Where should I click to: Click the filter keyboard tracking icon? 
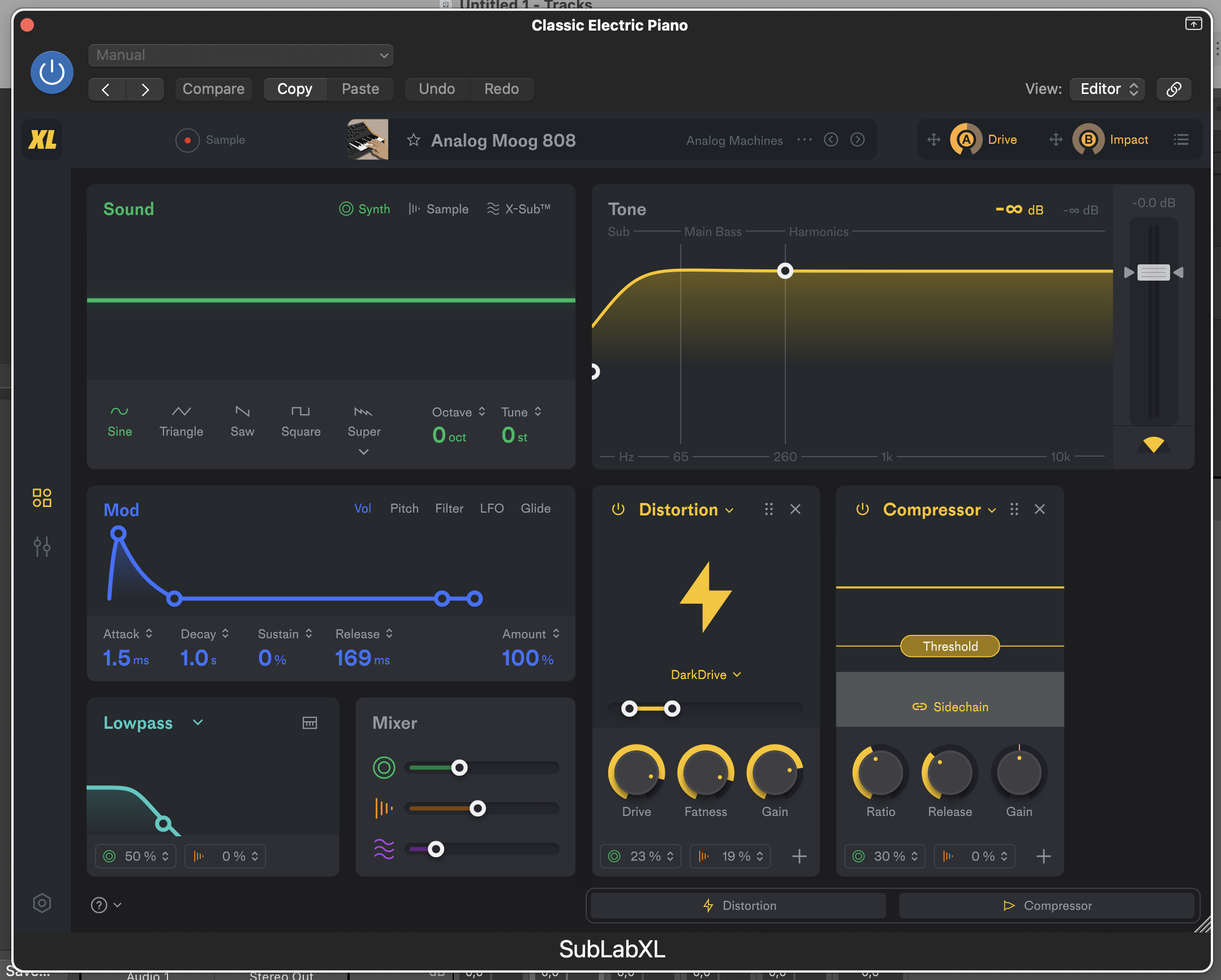310,723
